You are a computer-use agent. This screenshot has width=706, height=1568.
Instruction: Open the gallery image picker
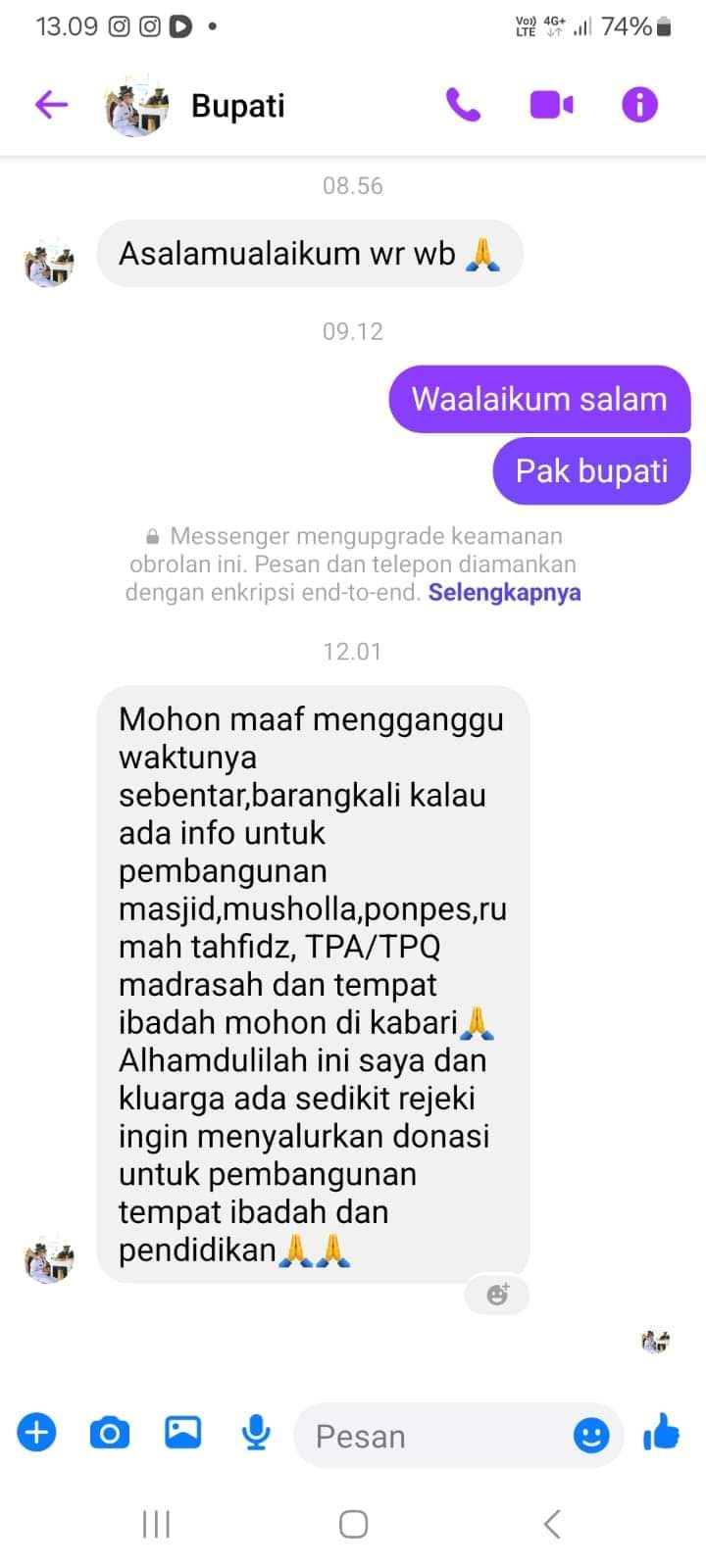(x=182, y=1433)
